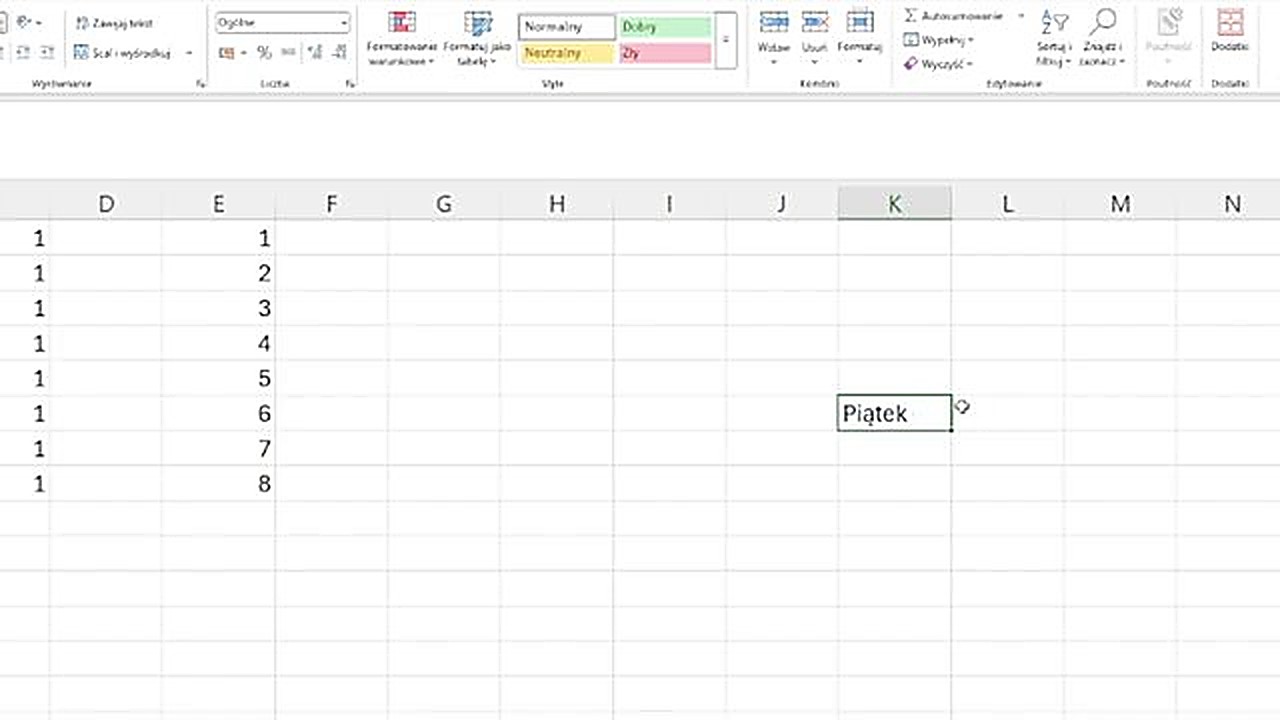The width and height of the screenshot is (1280, 720).
Task: Select the cell containing Piątek
Action: 894,413
